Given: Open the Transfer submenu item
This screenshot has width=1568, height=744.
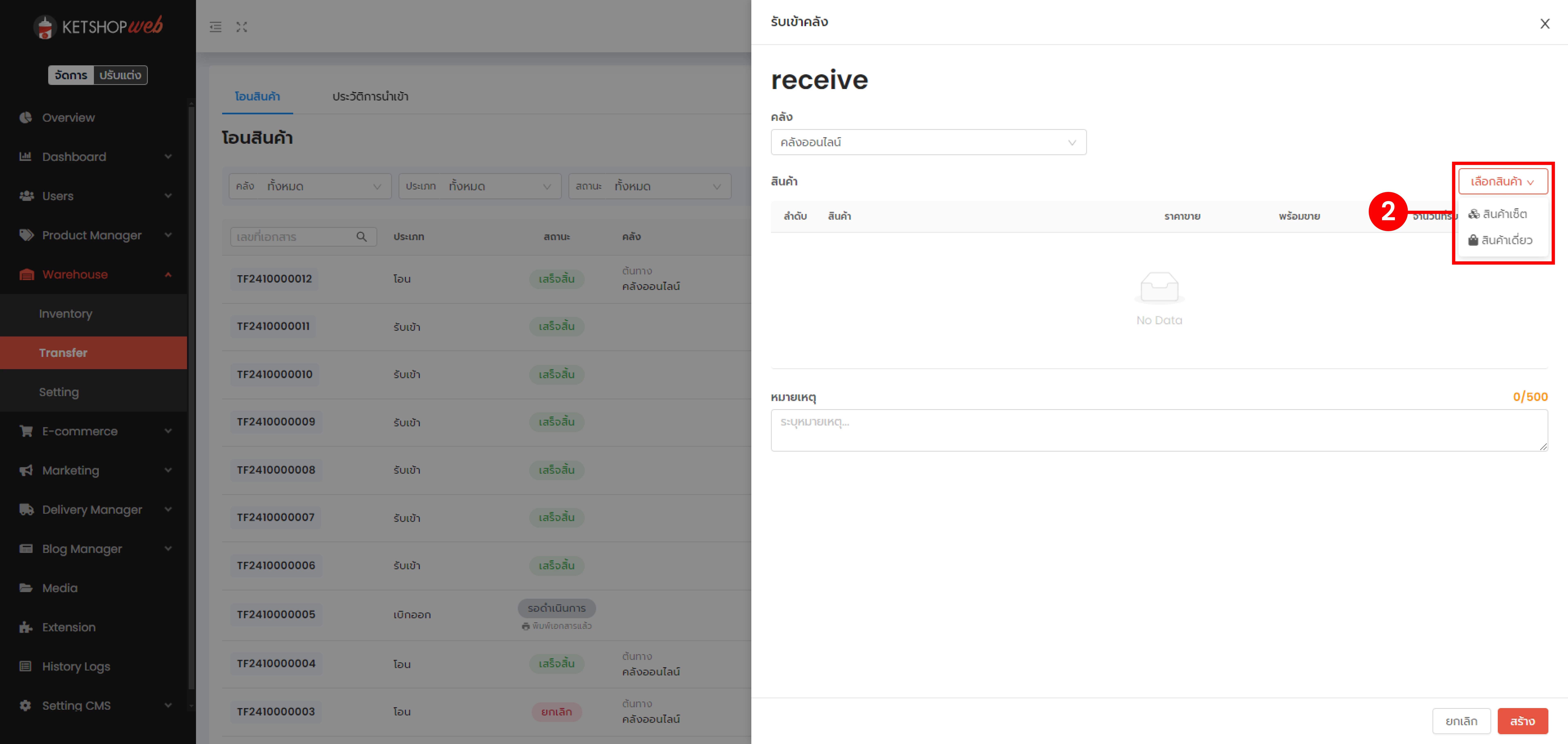Looking at the screenshot, I should [93, 353].
